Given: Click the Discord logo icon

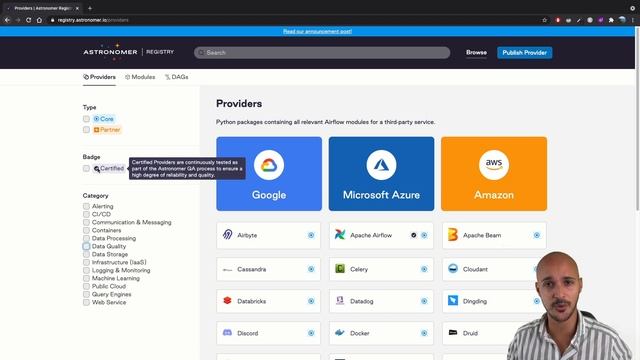Looking at the screenshot, I should point(227,333).
